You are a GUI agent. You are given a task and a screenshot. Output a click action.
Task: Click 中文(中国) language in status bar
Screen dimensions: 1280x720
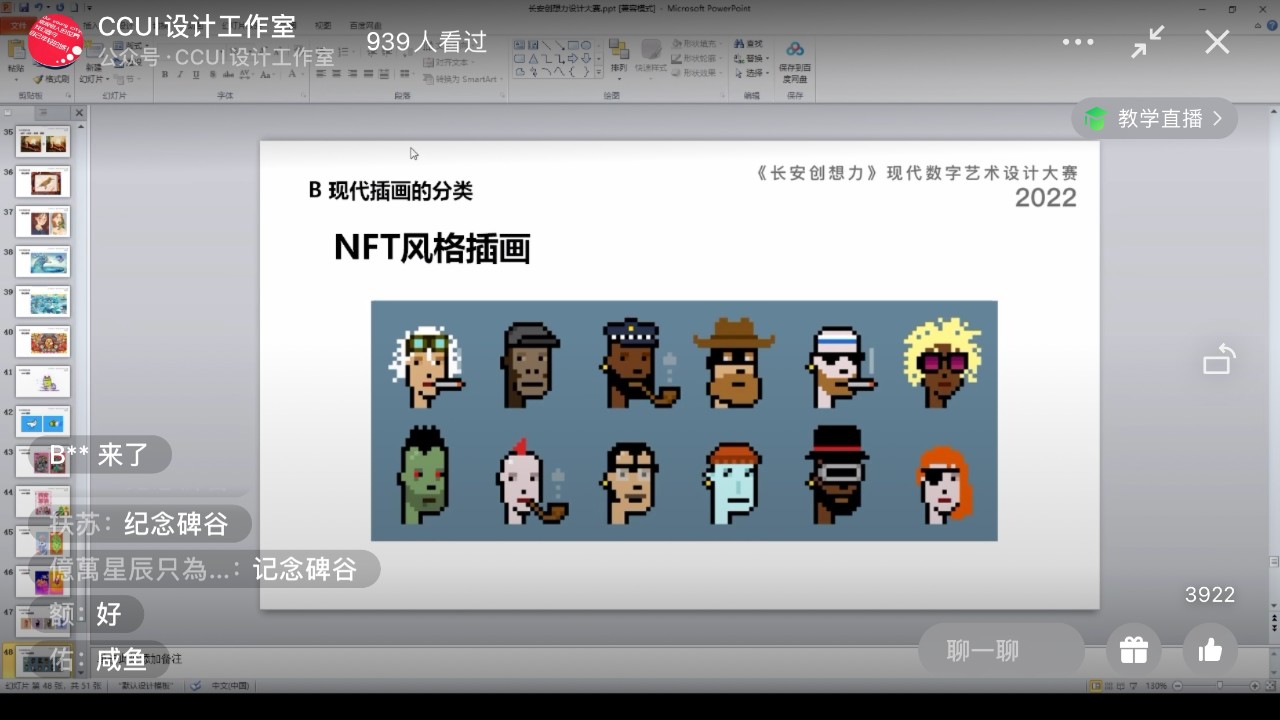(x=230, y=686)
